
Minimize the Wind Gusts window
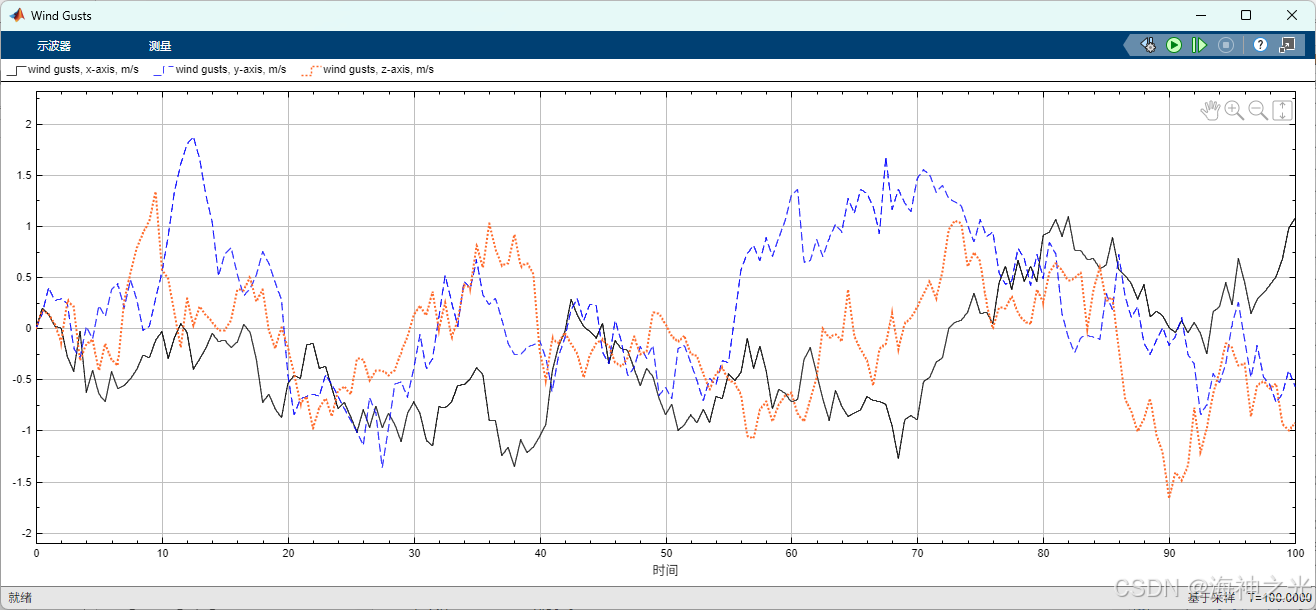coord(1200,15)
